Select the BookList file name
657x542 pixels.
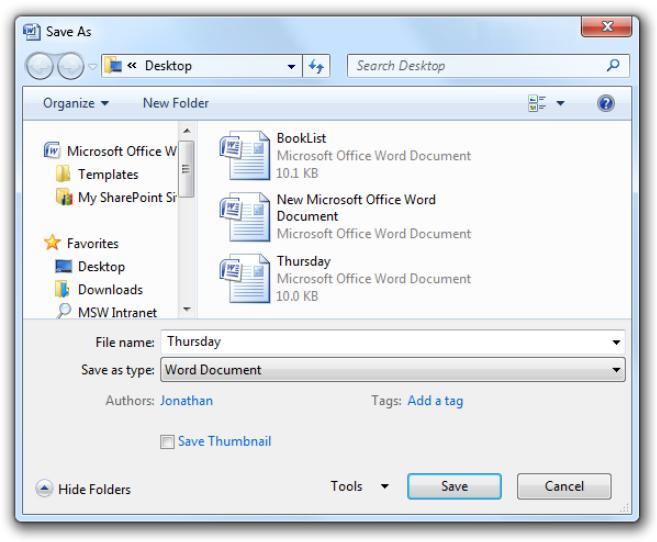point(301,138)
